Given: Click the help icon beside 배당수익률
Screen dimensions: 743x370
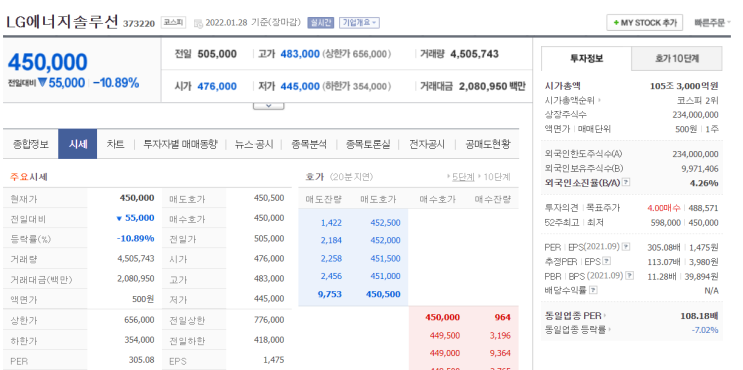Looking at the screenshot, I should 593,290.
